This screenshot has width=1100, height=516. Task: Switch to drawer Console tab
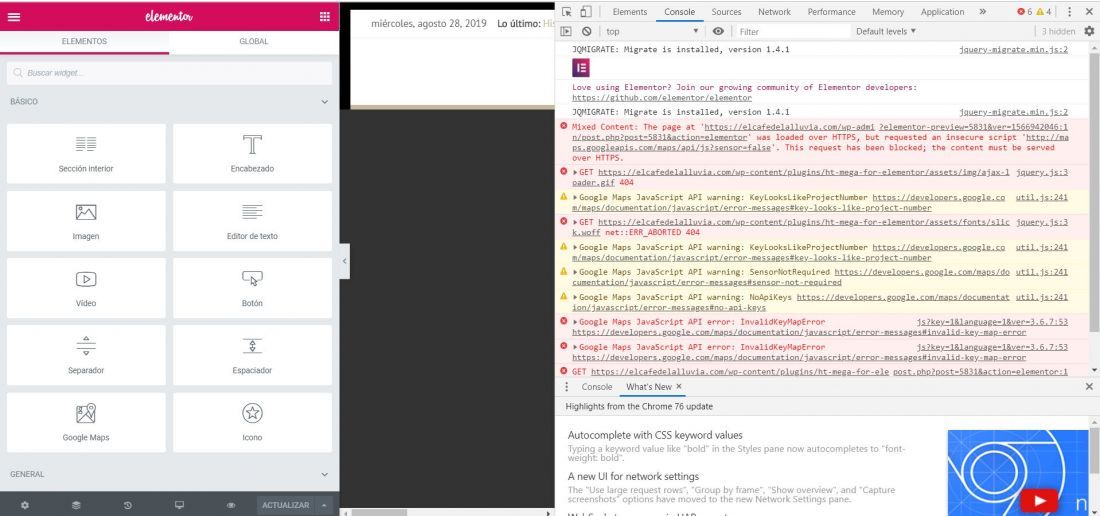point(597,387)
